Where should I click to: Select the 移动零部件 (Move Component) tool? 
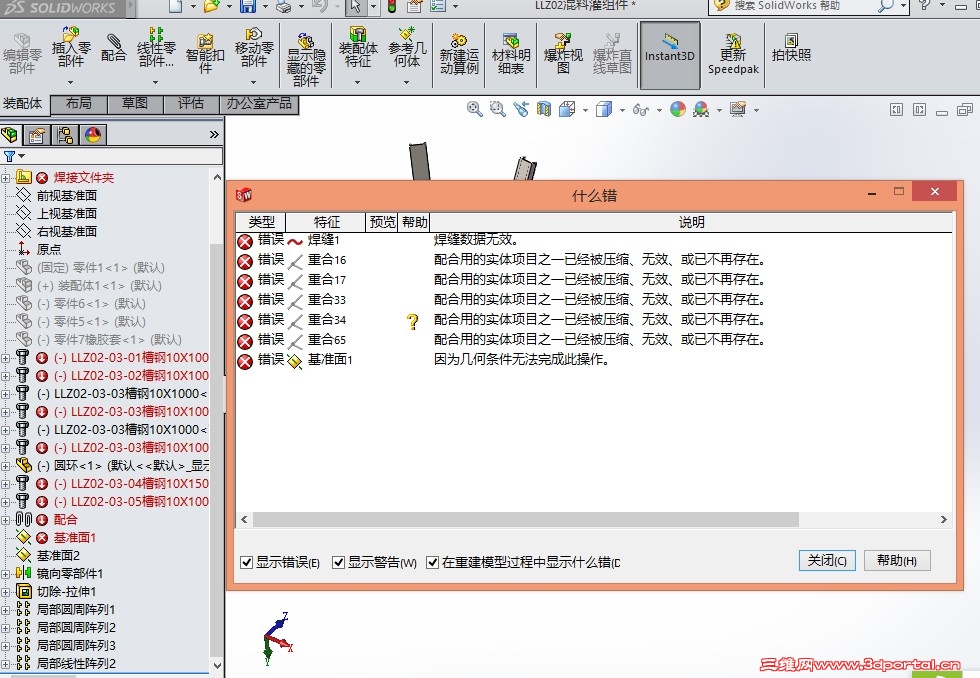(254, 47)
